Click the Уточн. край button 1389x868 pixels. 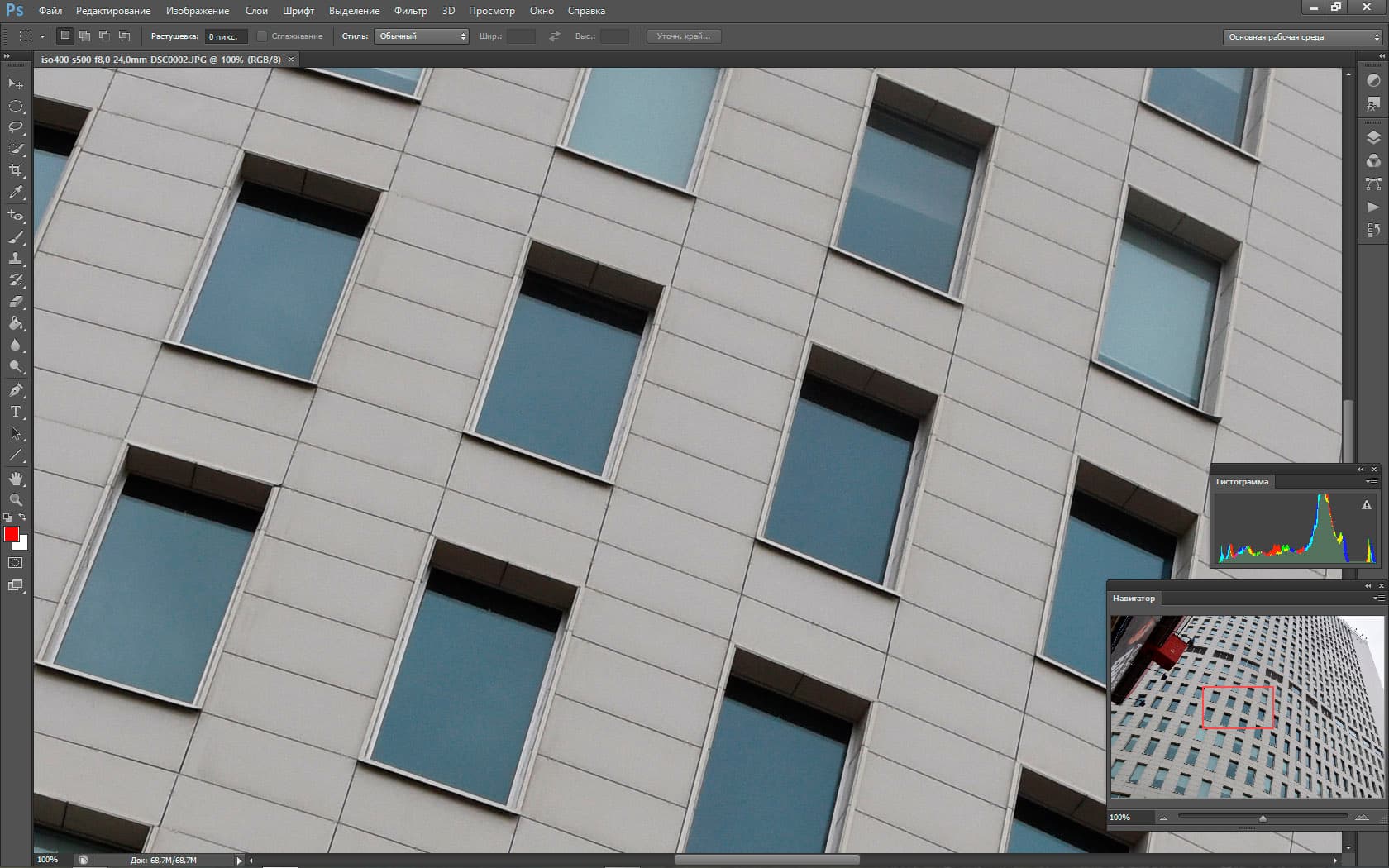pos(684,36)
